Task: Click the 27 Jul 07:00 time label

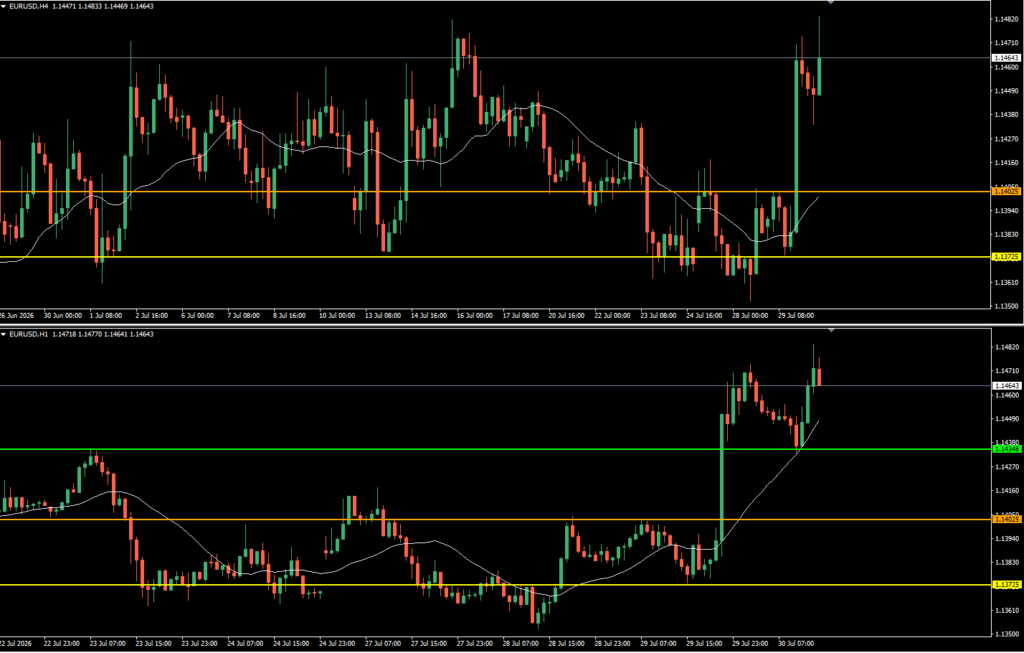Action: (x=383, y=643)
